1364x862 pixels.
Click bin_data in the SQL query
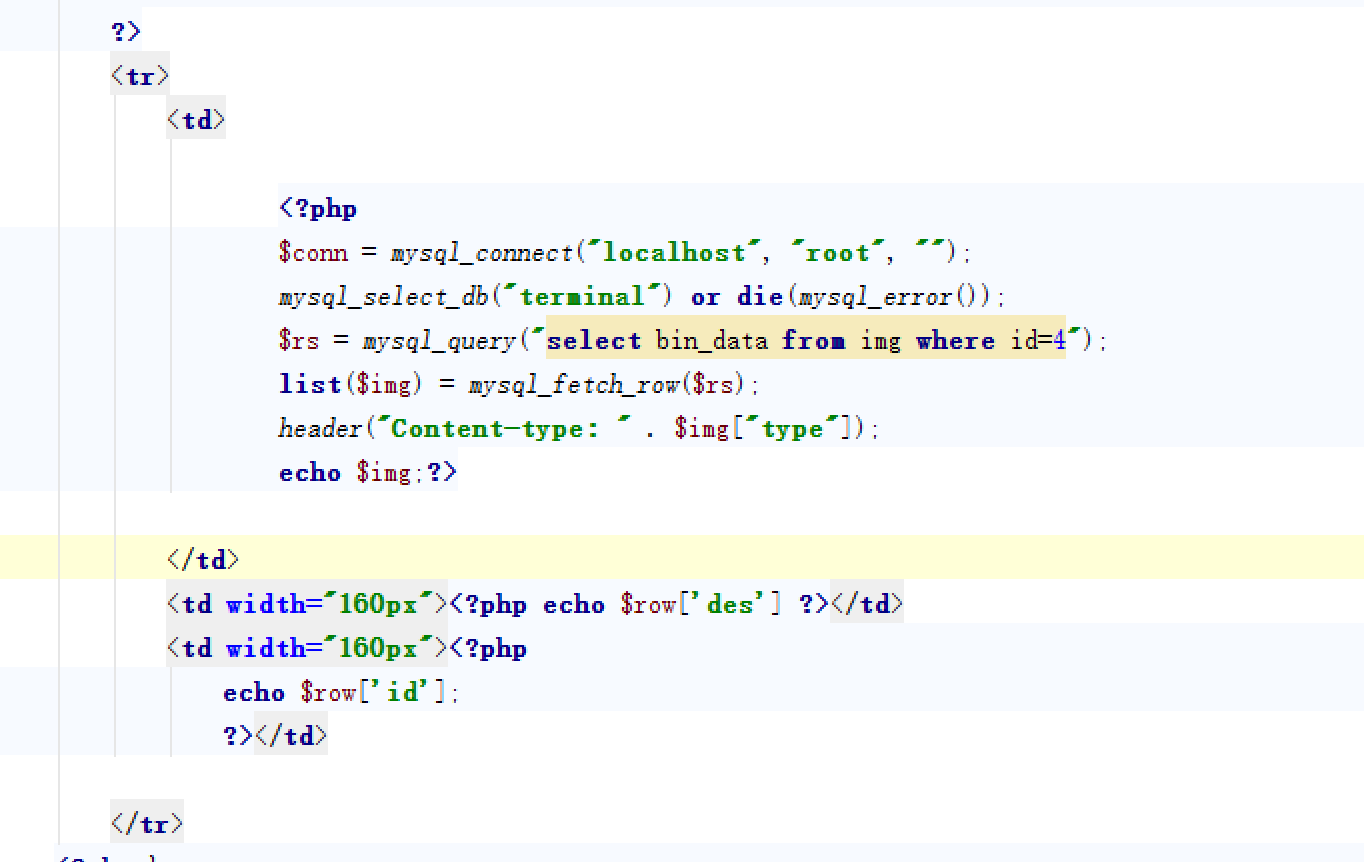[x=712, y=341]
